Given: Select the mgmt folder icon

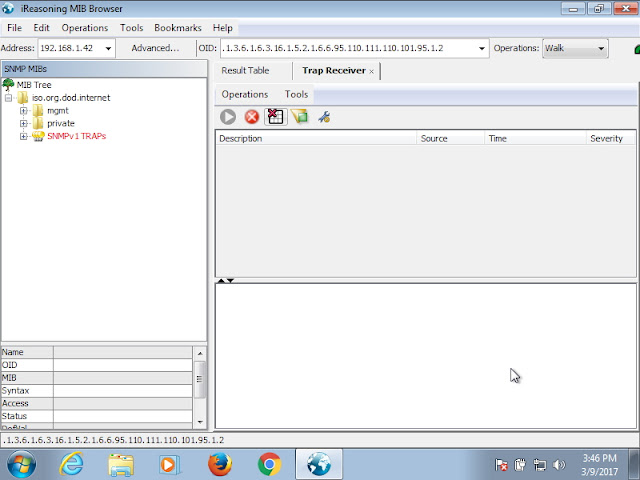Looking at the screenshot, I should click(38, 111).
